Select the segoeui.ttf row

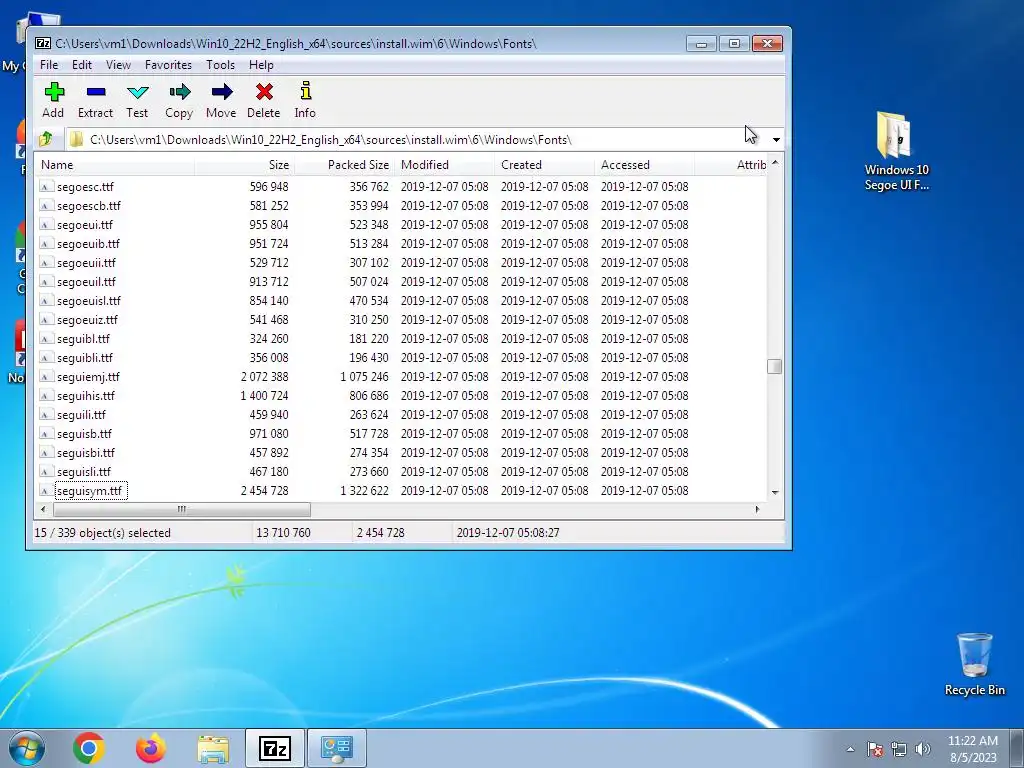(400, 225)
